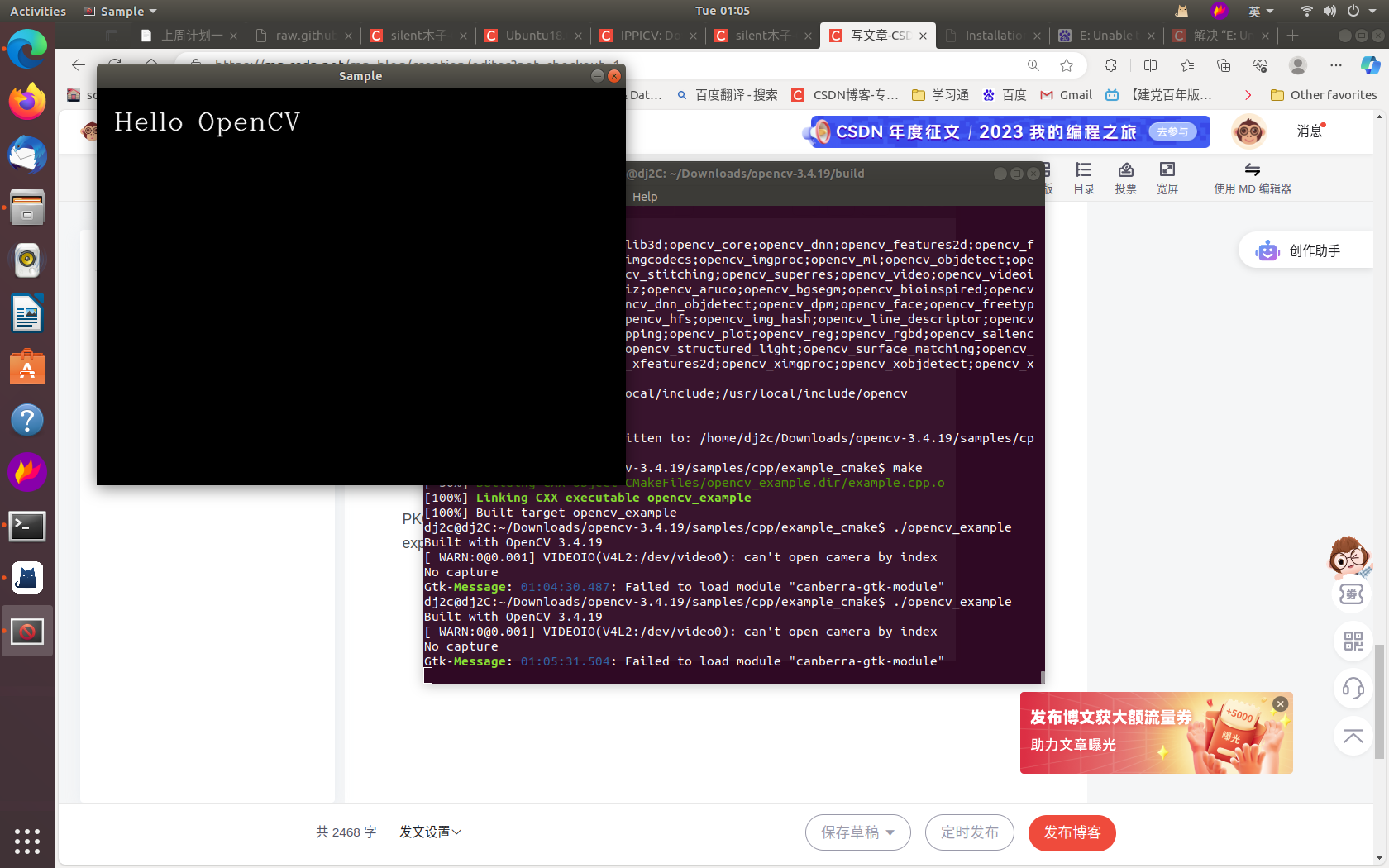This screenshot has width=1389, height=868.
Task: Insert a 投票 (poll) into the article
Action: click(x=1125, y=176)
